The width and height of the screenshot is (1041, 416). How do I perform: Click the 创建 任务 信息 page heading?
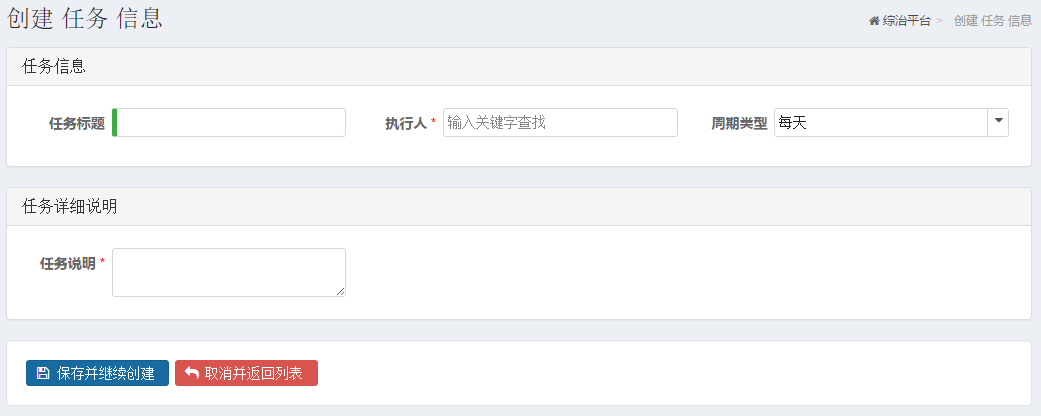point(85,18)
